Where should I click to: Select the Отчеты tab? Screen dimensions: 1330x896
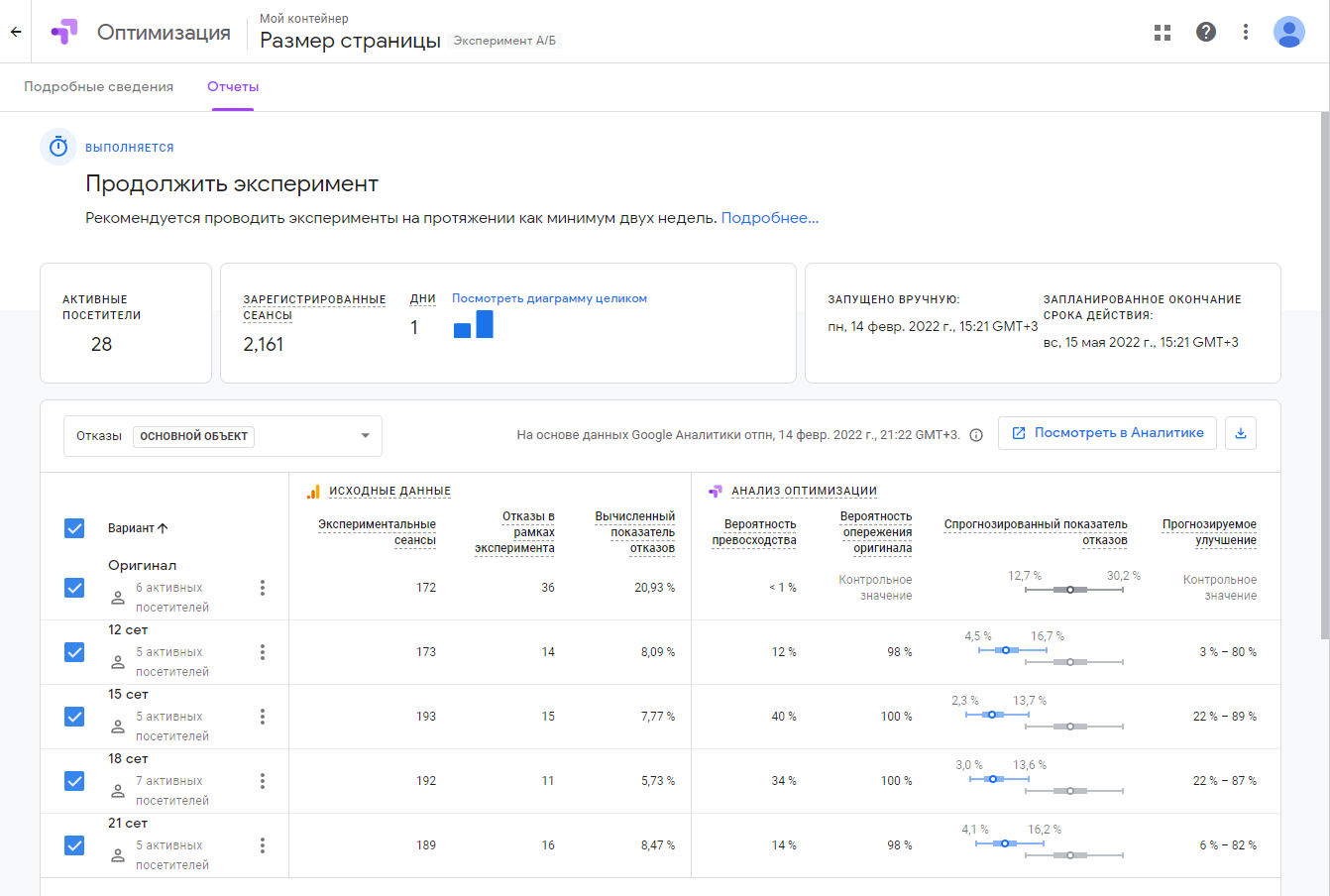[233, 86]
